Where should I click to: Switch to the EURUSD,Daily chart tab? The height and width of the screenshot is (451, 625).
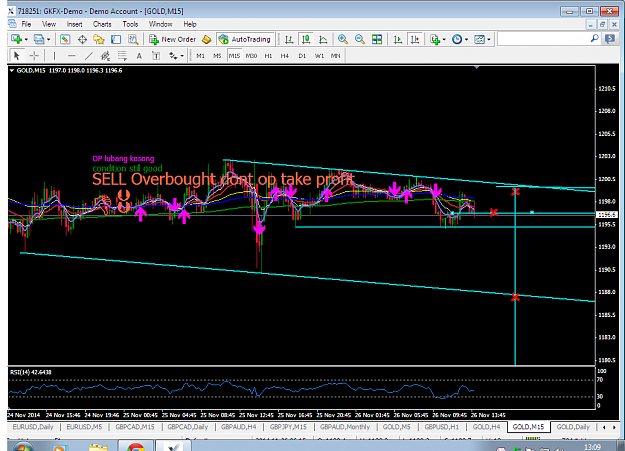tap(33, 427)
